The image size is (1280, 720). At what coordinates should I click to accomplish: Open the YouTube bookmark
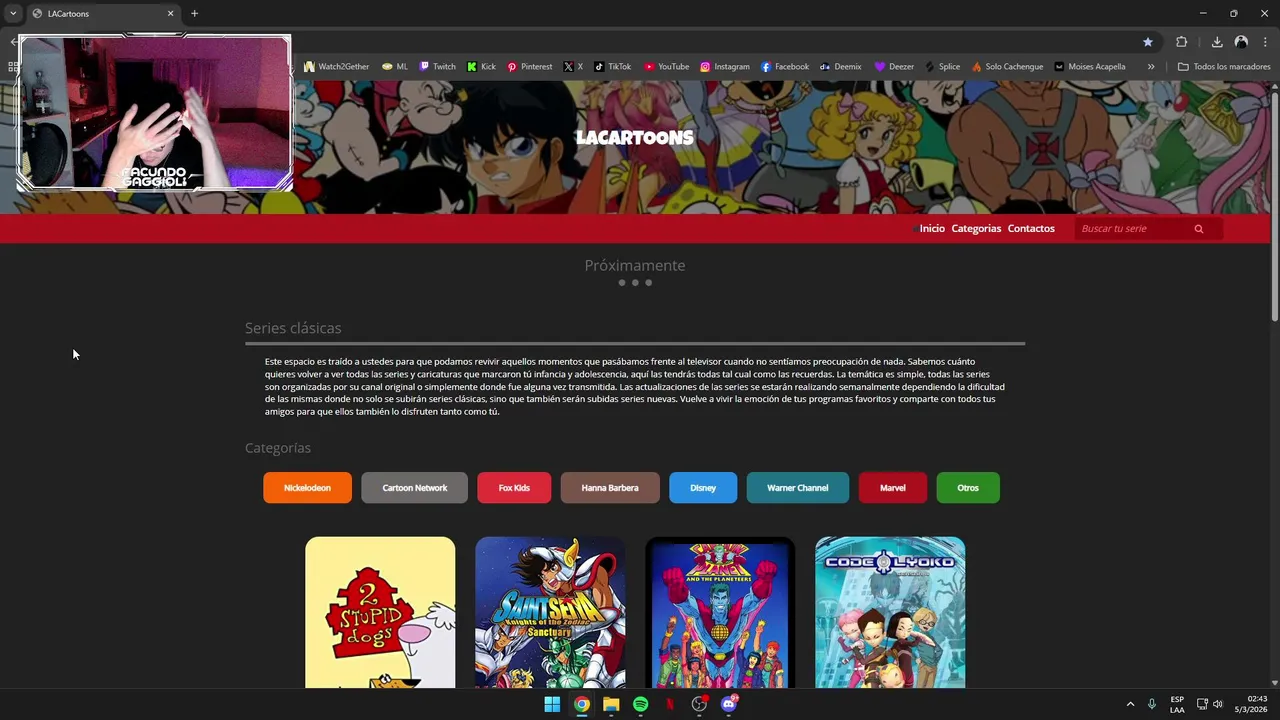(x=666, y=67)
